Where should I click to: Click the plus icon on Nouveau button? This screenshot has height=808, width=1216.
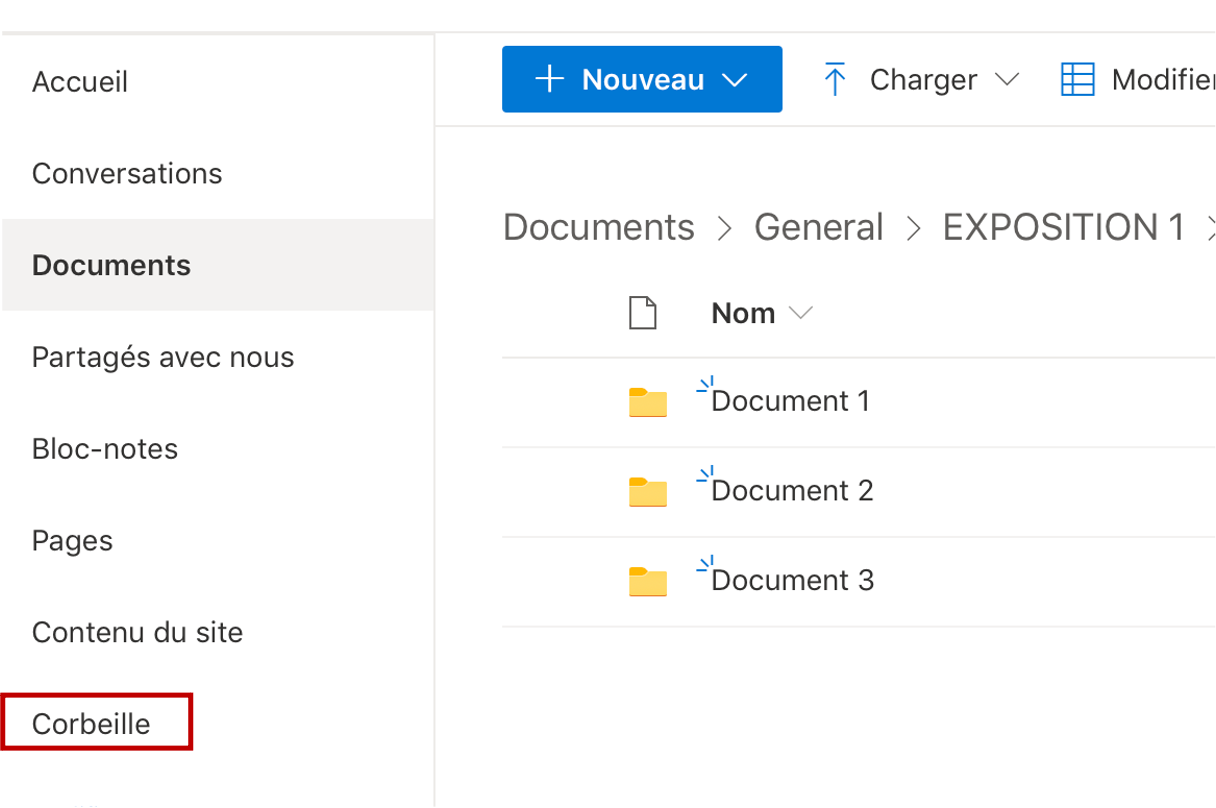click(x=549, y=80)
